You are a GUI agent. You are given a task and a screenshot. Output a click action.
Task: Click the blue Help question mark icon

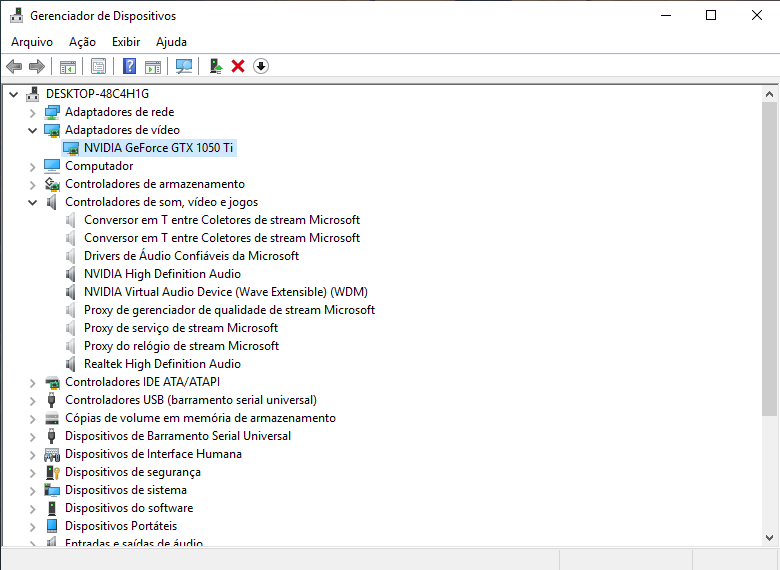(x=129, y=66)
